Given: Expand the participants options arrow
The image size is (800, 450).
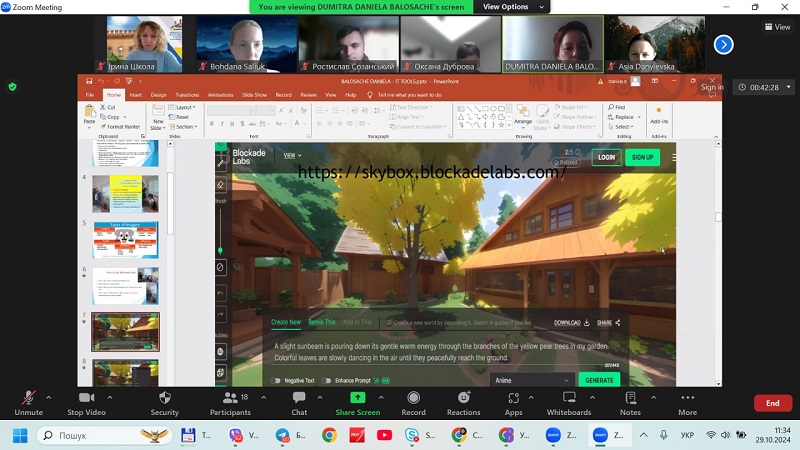Looking at the screenshot, I should pyautogui.click(x=264, y=397).
